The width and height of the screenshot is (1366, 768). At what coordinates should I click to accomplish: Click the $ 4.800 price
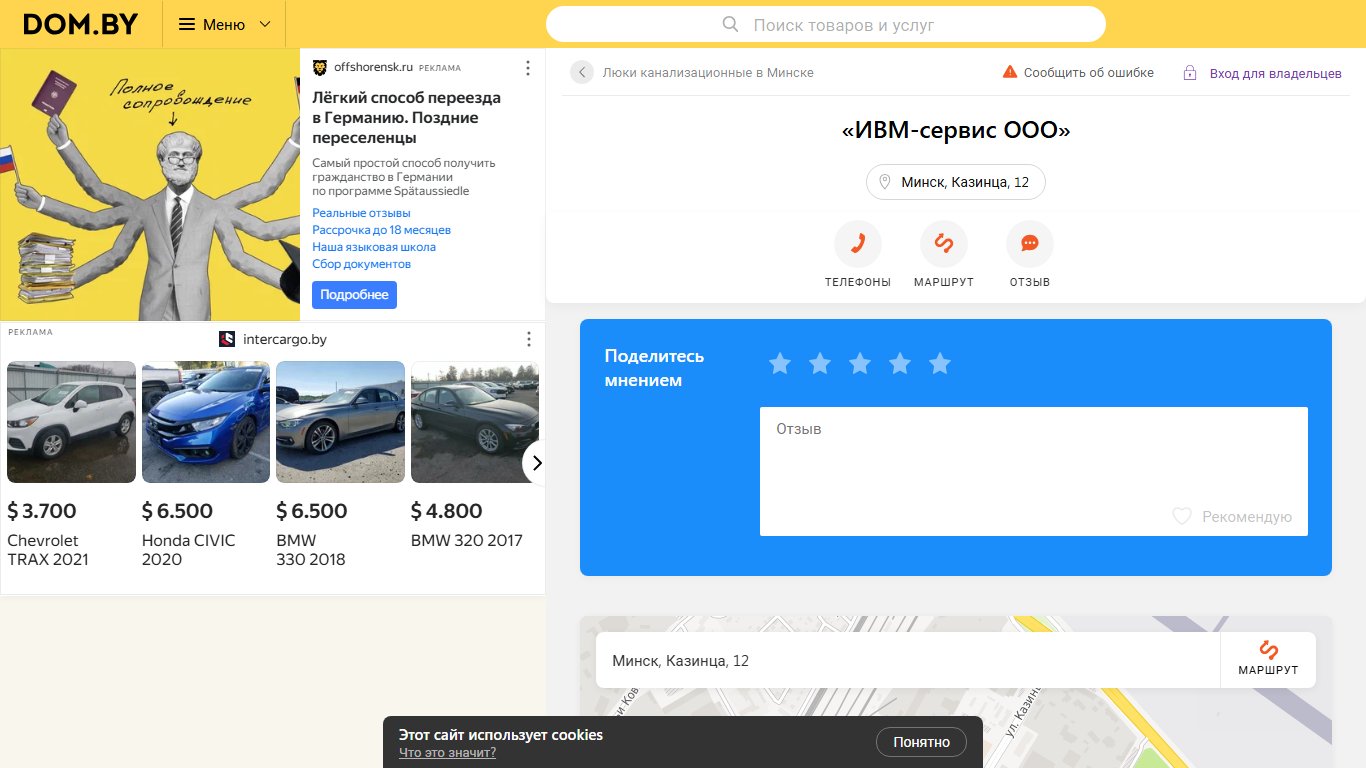[x=447, y=511]
